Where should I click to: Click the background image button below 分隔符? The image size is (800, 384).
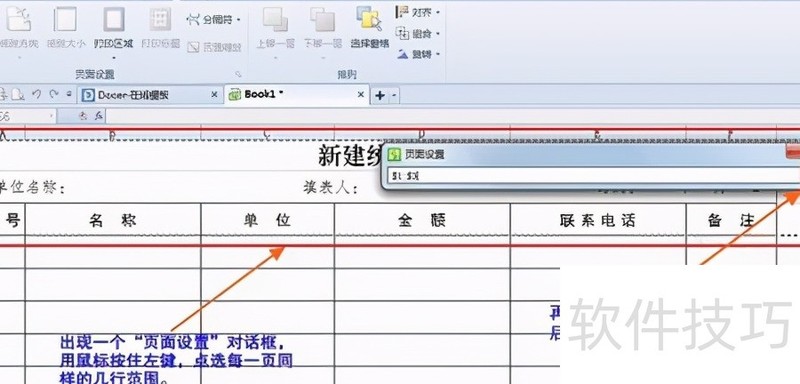(x=214, y=47)
